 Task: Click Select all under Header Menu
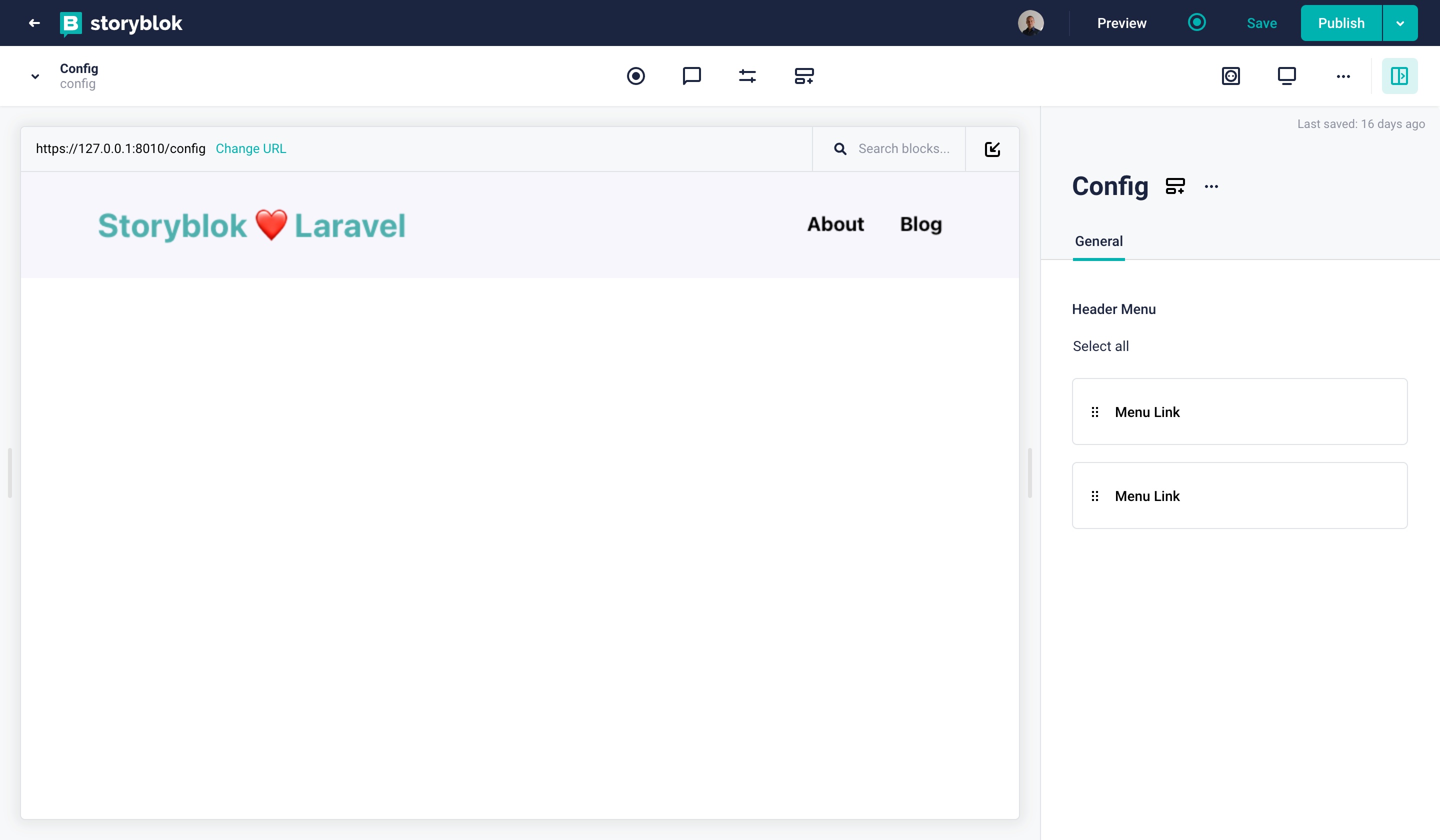point(1100,346)
